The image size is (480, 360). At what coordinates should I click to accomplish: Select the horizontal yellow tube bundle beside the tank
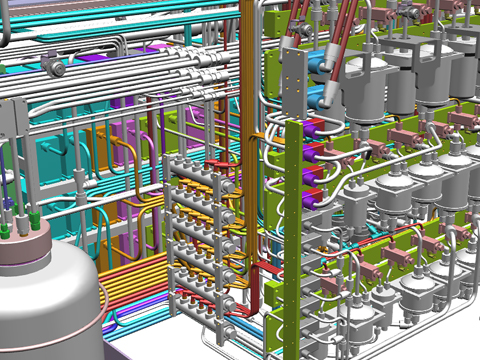tap(133, 277)
